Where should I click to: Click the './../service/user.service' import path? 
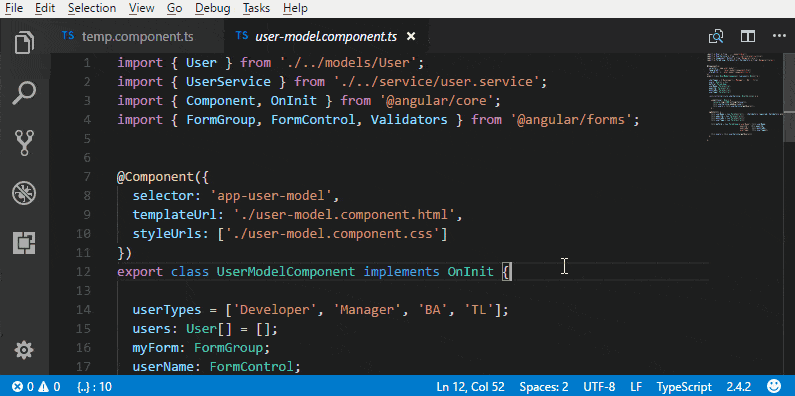436,82
